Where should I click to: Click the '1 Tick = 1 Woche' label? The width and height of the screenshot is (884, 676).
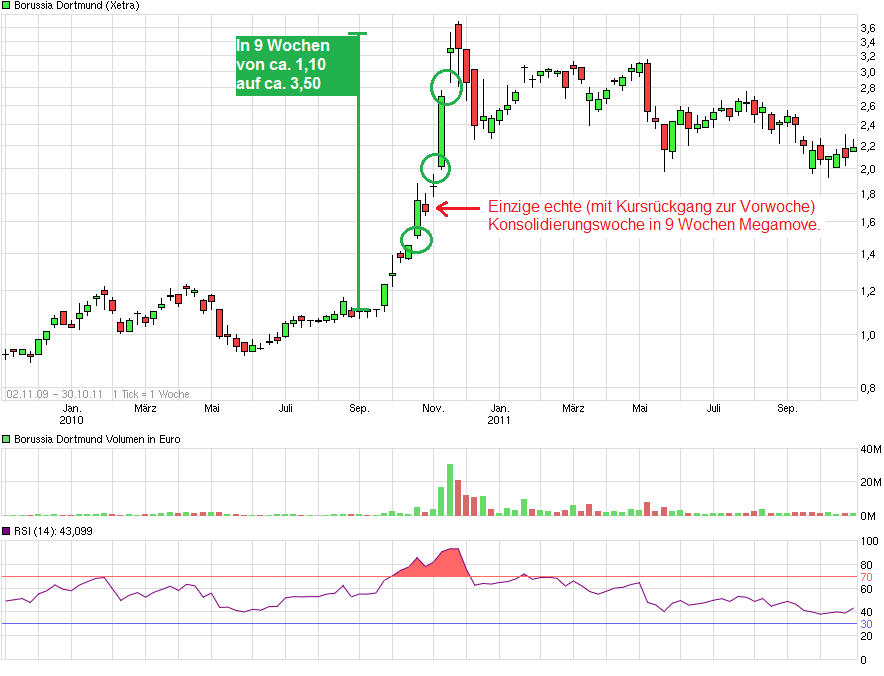coord(151,394)
